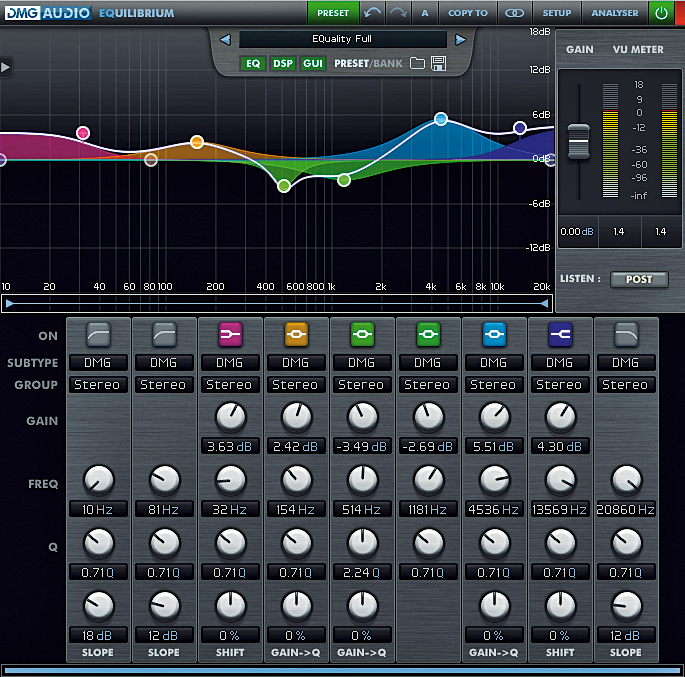Expand the left side panel arrow
Viewport: 685px width, 677px height.
pos(5,67)
